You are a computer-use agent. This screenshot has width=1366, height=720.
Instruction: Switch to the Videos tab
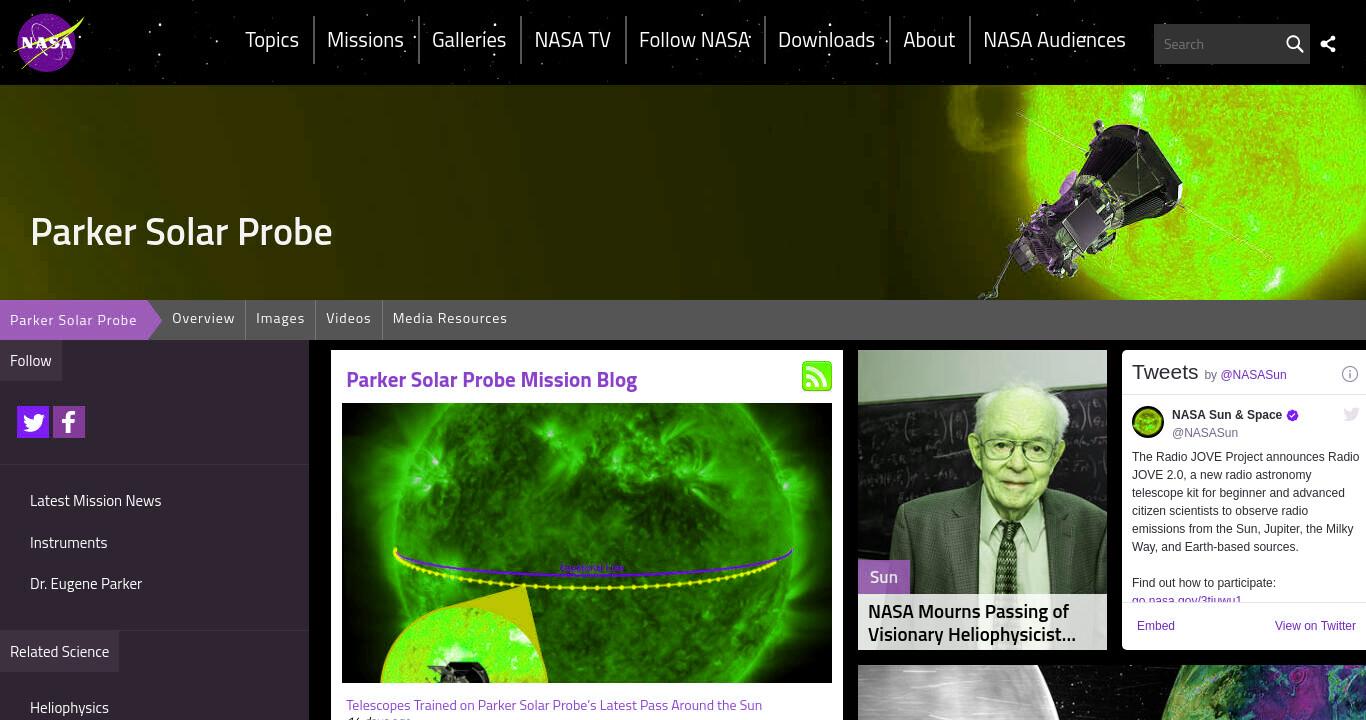coord(348,318)
